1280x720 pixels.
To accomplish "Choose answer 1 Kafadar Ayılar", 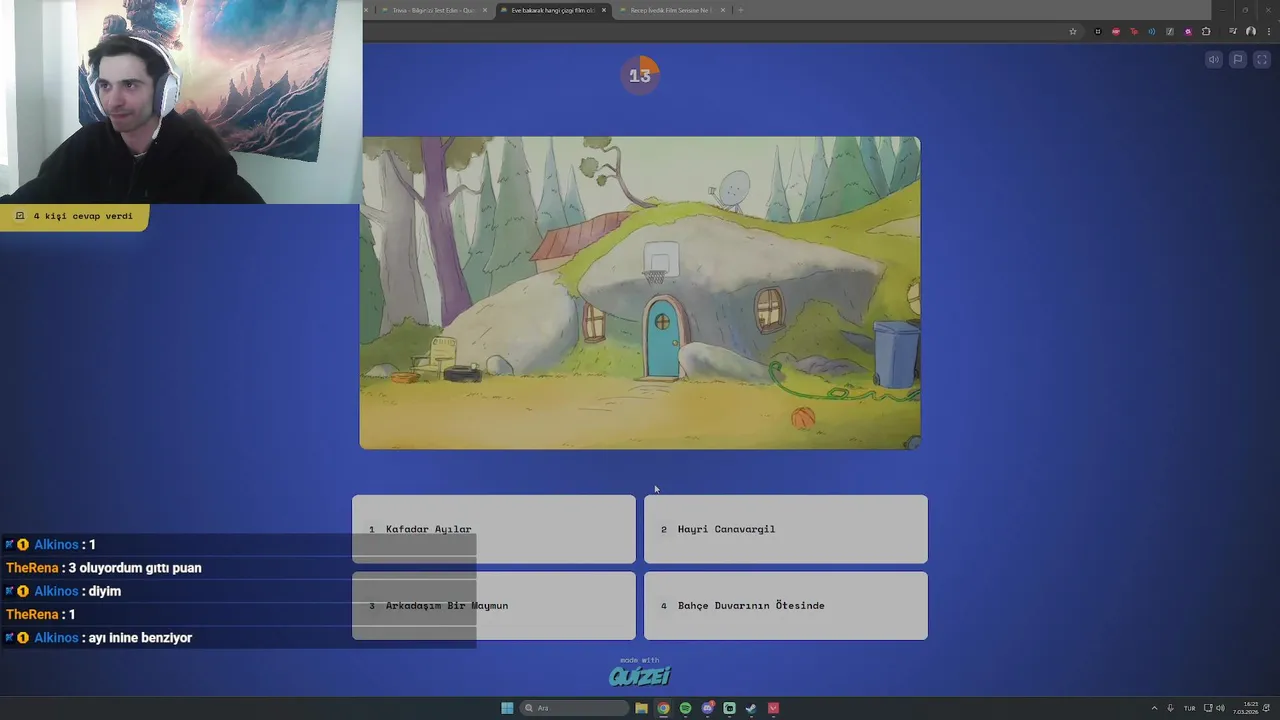I will point(494,529).
